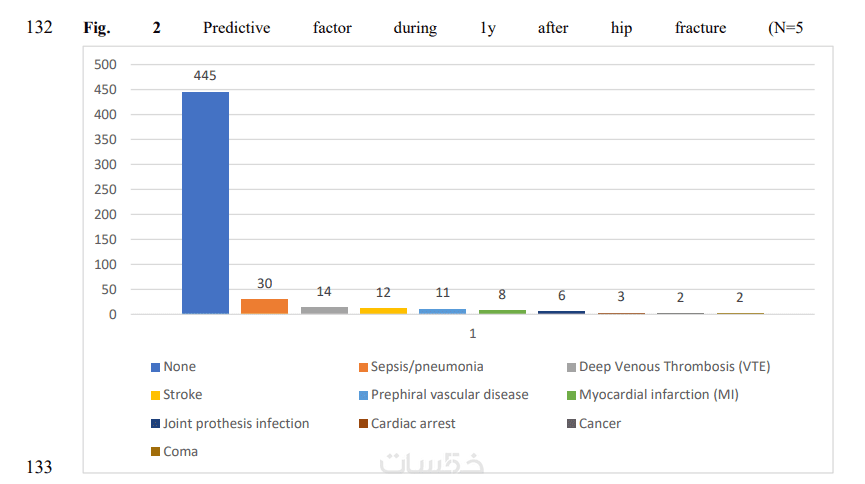Viewport: 865px width, 484px height.
Task: Click the Stroke legend color swatch
Action: (x=155, y=395)
